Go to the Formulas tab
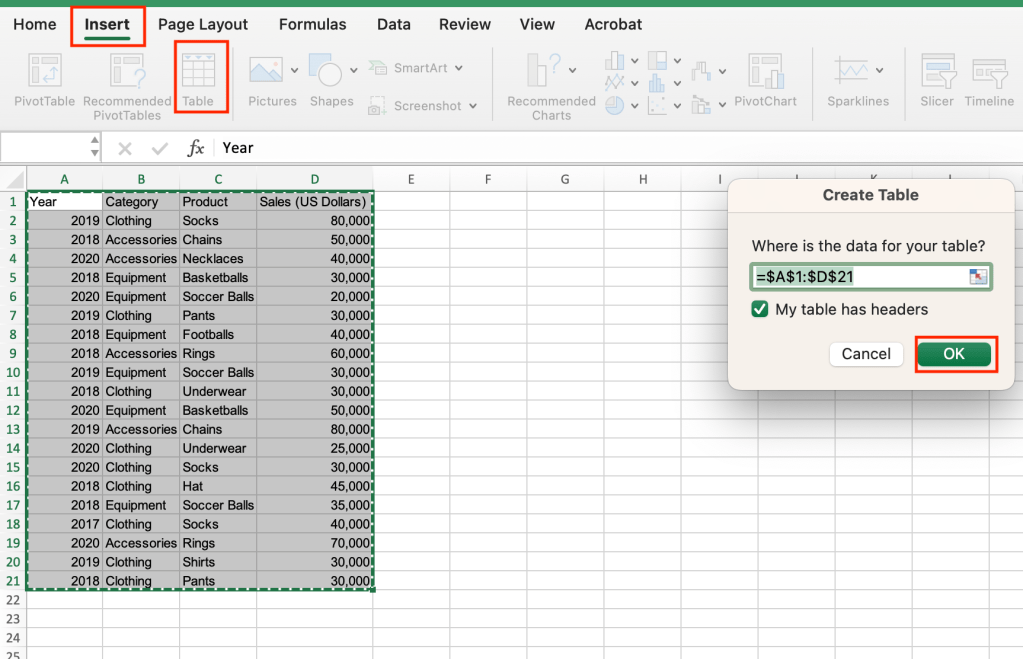The height and width of the screenshot is (659, 1023). [x=313, y=24]
